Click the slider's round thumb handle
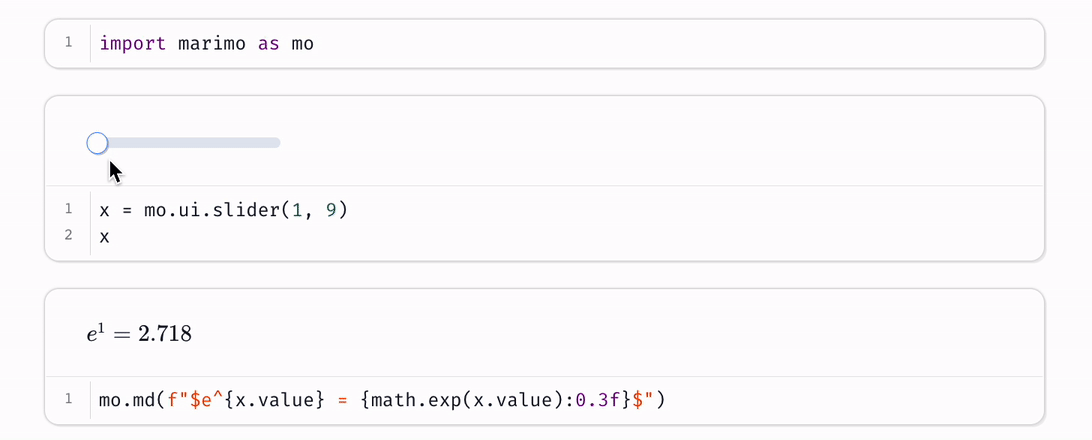This screenshot has width=1092, height=440. (97, 143)
